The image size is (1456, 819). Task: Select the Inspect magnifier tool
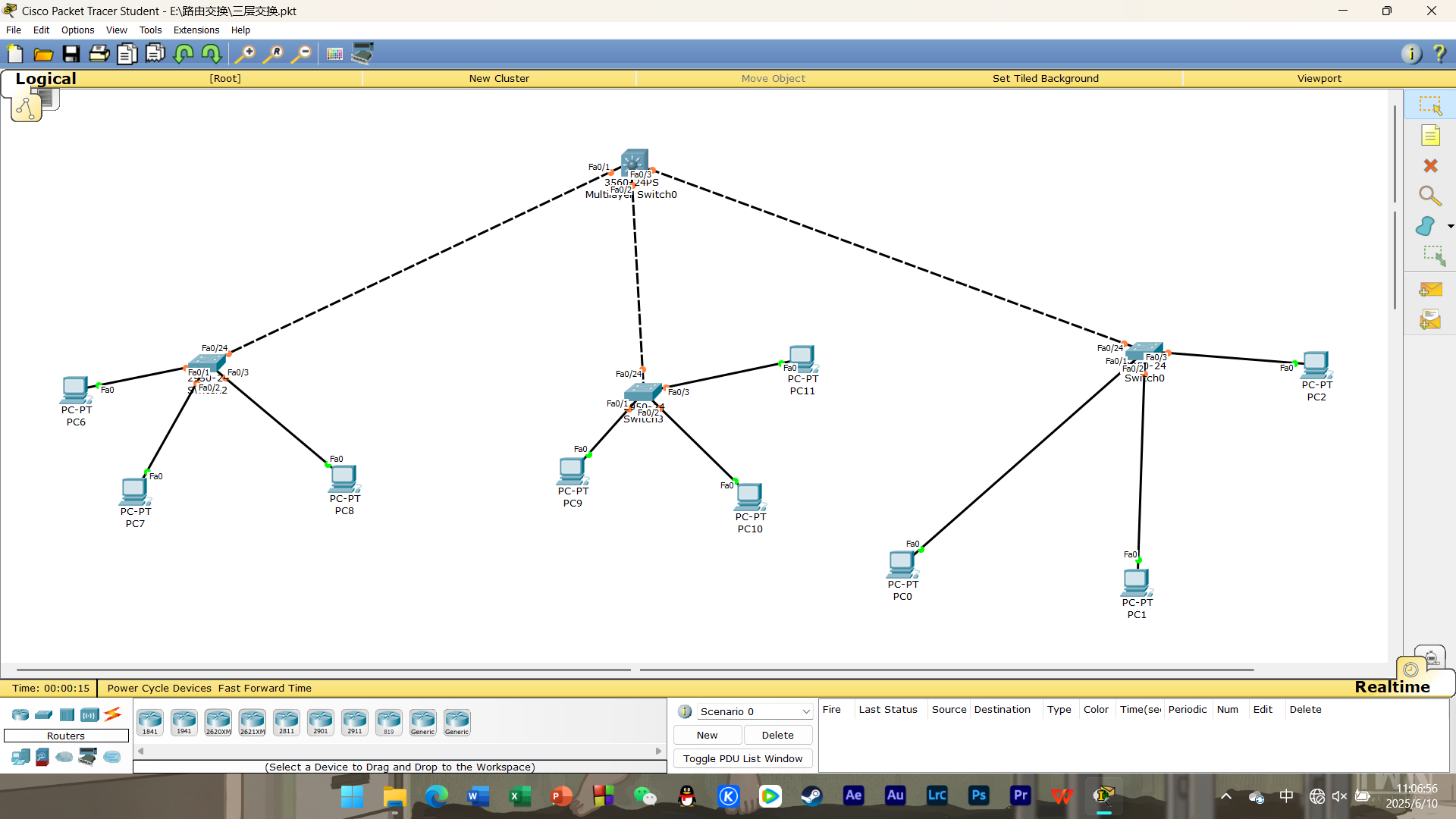pyautogui.click(x=1430, y=196)
